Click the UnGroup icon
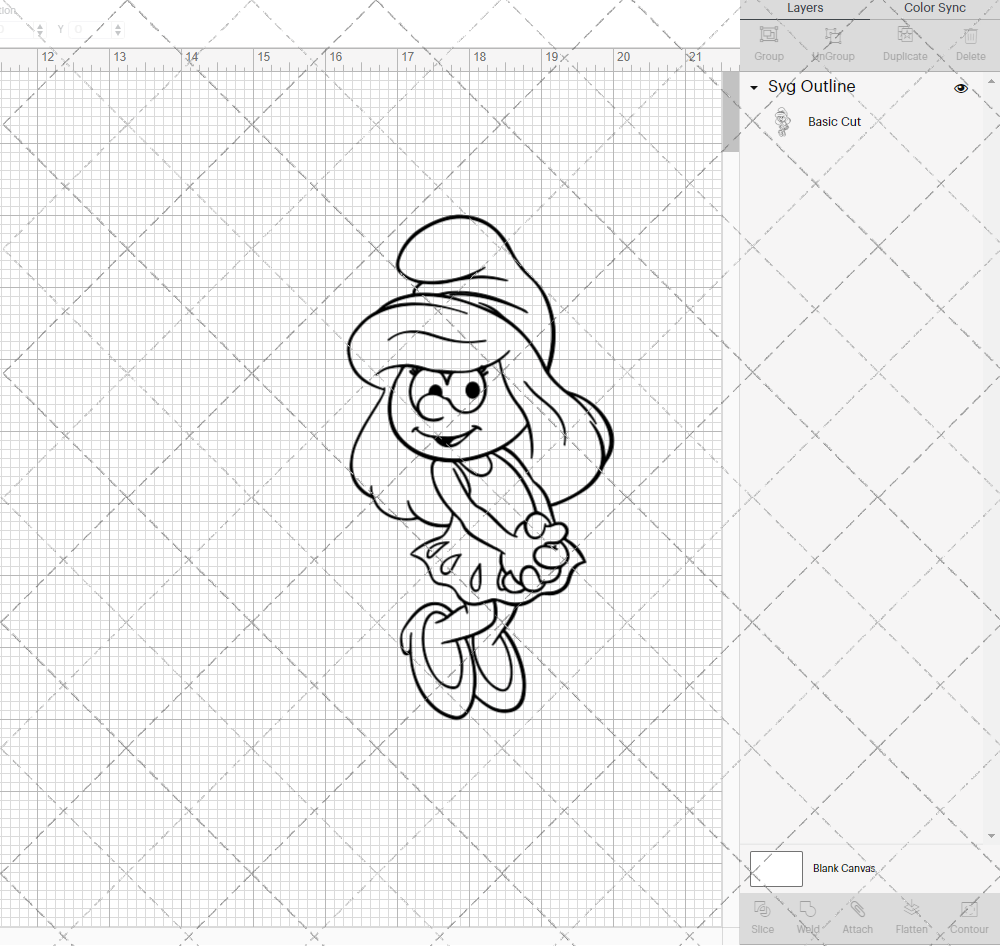This screenshot has height=946, width=1000. pos(833,35)
